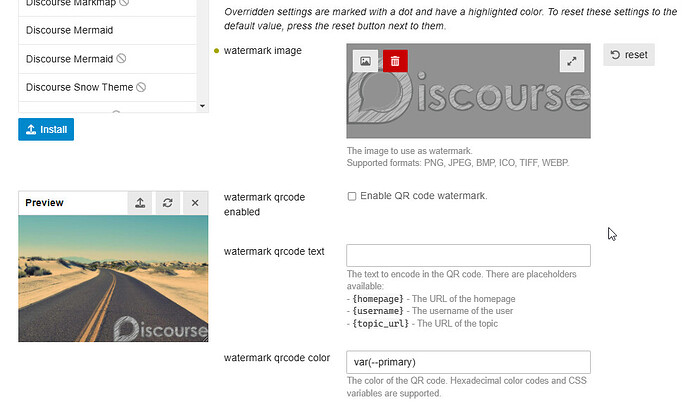Screen dimensions: 690x407
Task: Click the Discourse watermark image preview
Action: 468,91
